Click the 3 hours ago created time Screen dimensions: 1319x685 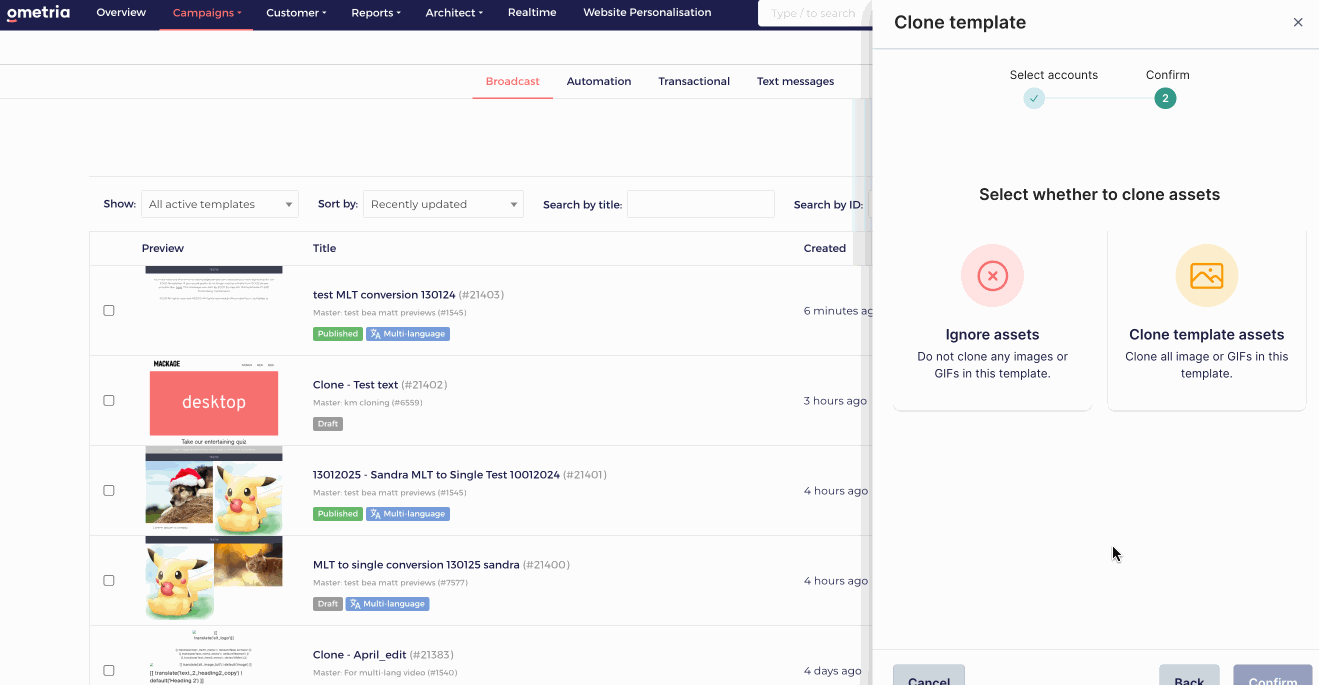835,401
